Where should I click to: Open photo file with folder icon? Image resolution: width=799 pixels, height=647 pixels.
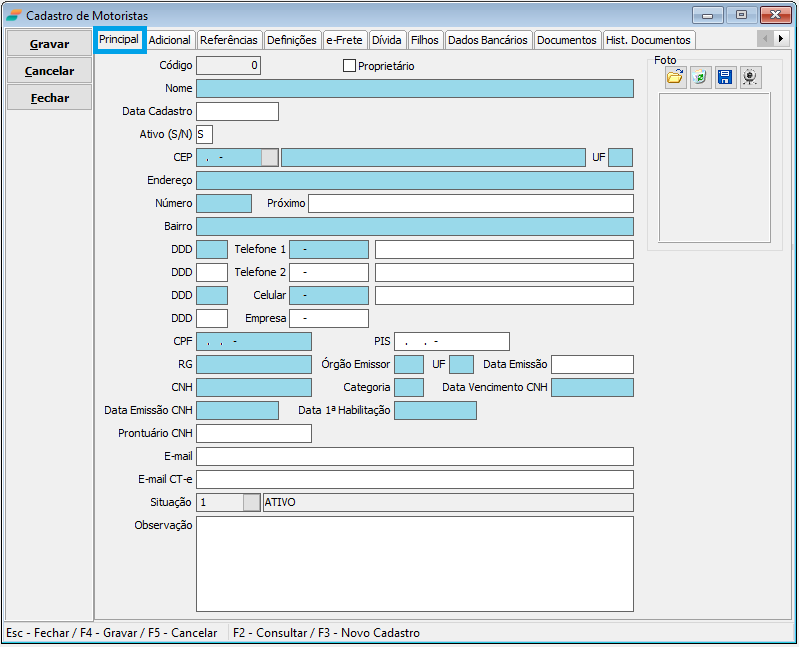675,78
